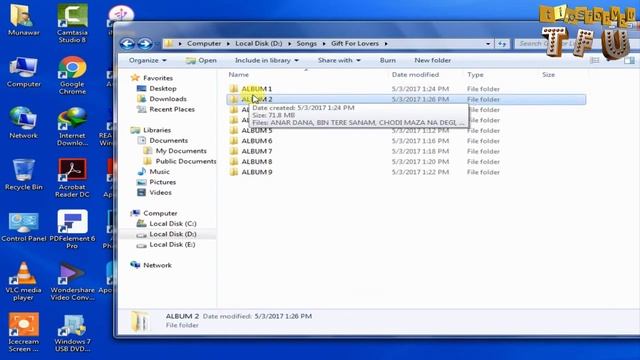The height and width of the screenshot is (360, 640).
Task: Open the Share with dropdown
Action: [339, 60]
